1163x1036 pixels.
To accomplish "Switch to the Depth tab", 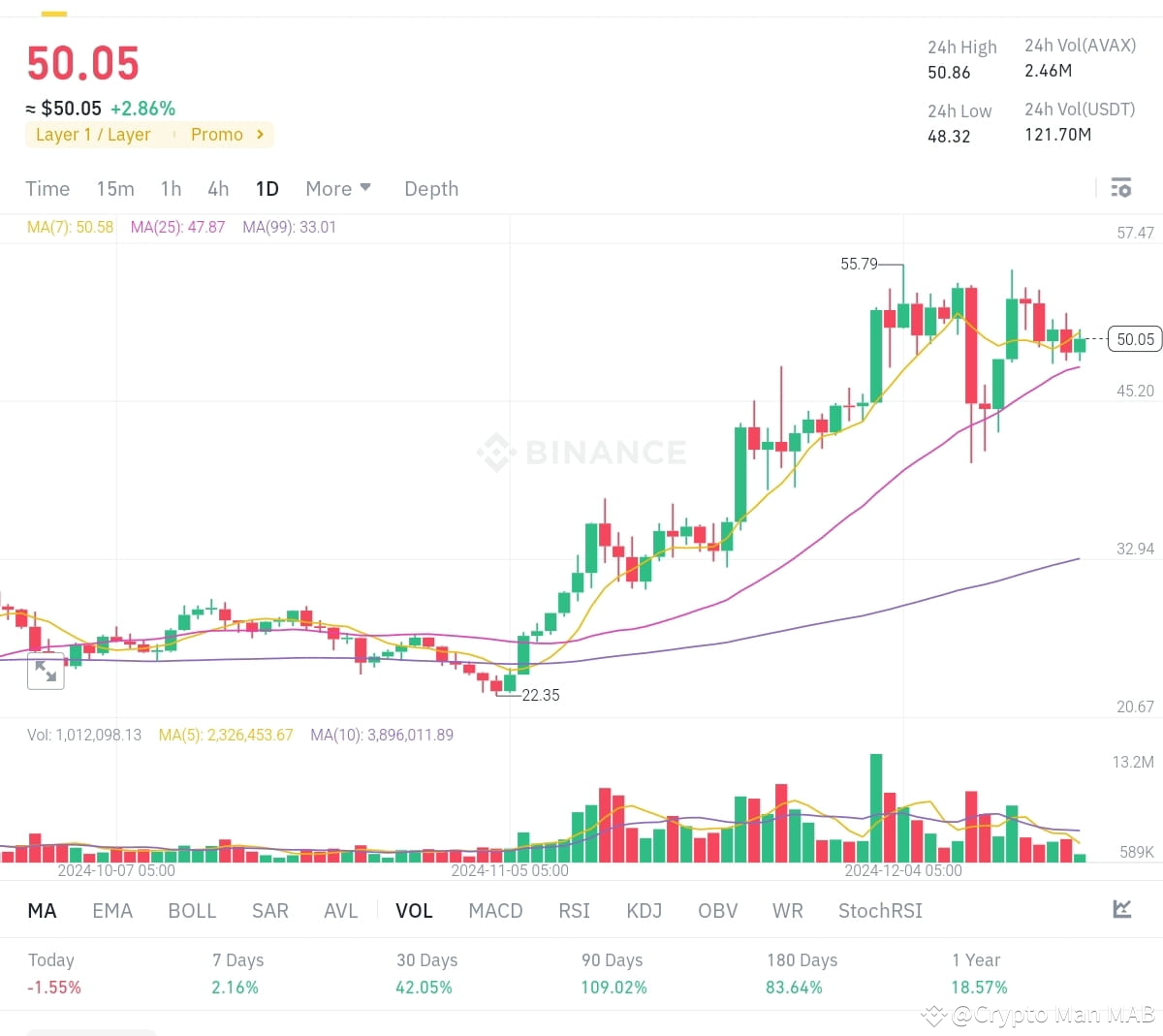I will pos(430,188).
